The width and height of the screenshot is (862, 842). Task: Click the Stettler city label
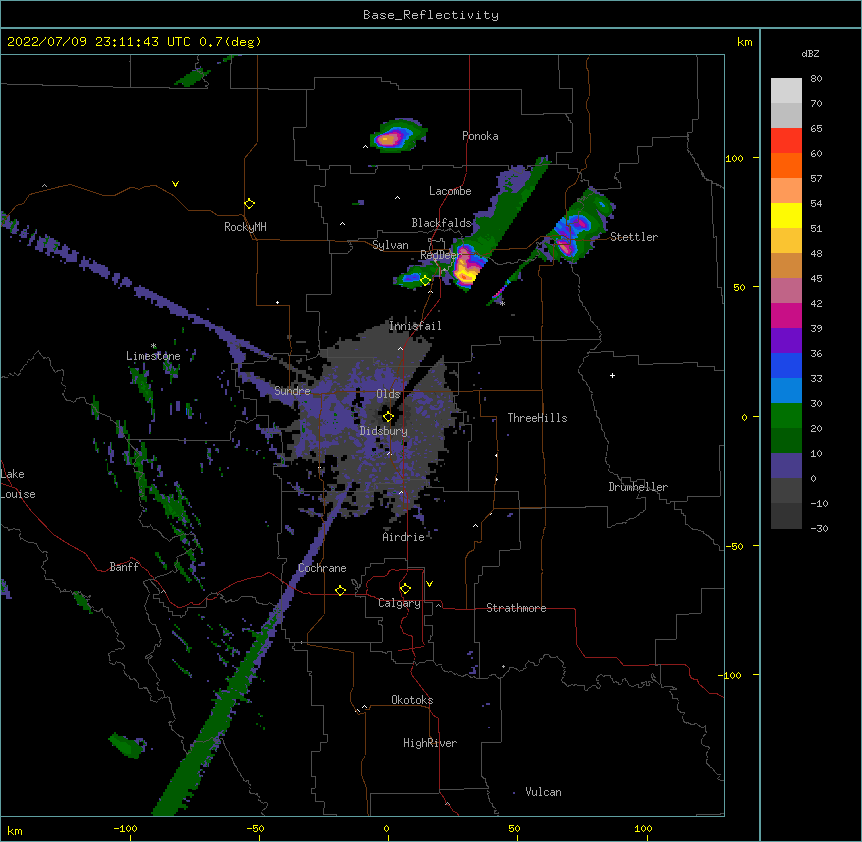(634, 237)
